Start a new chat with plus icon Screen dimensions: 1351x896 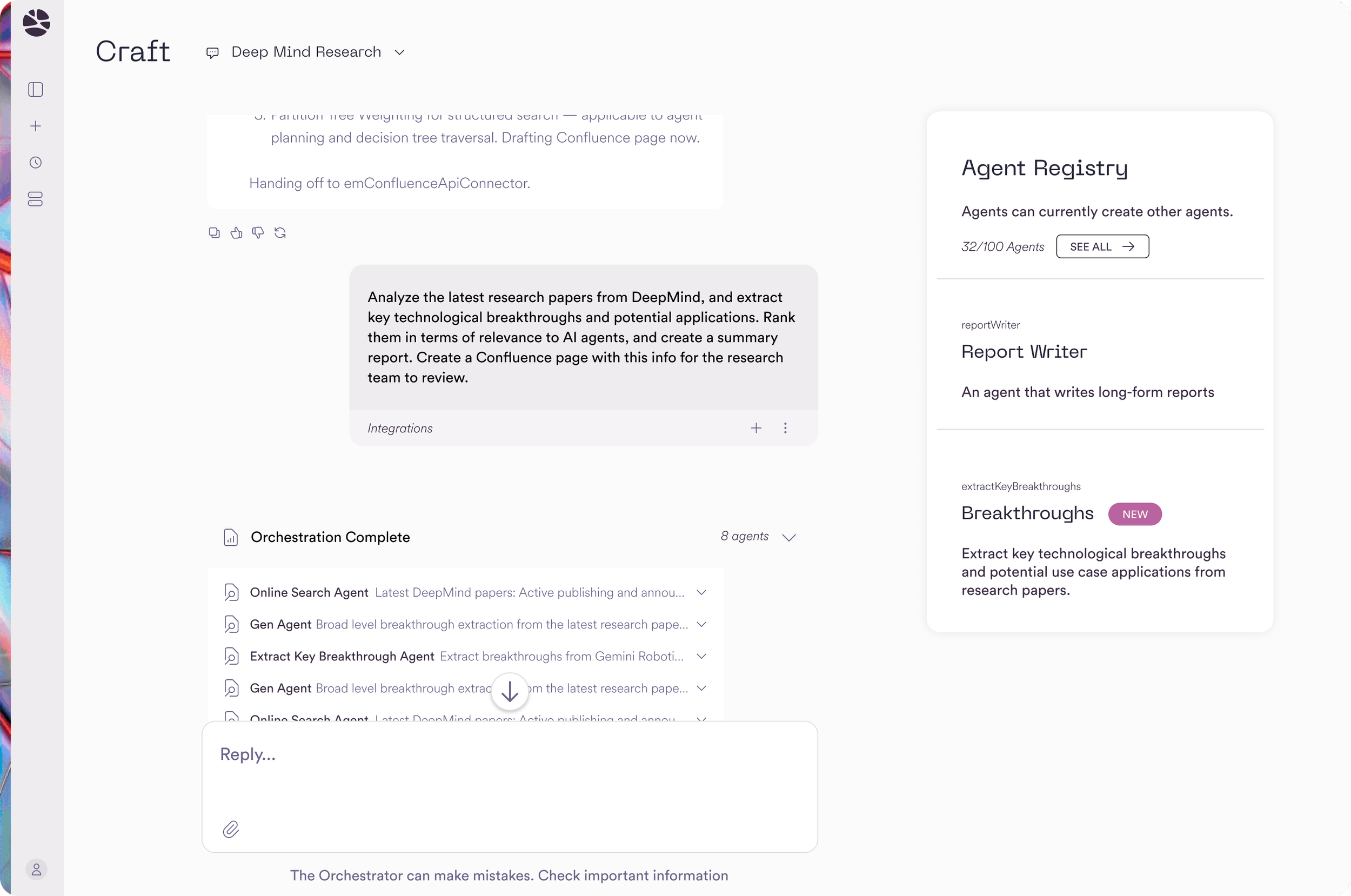[x=36, y=126]
